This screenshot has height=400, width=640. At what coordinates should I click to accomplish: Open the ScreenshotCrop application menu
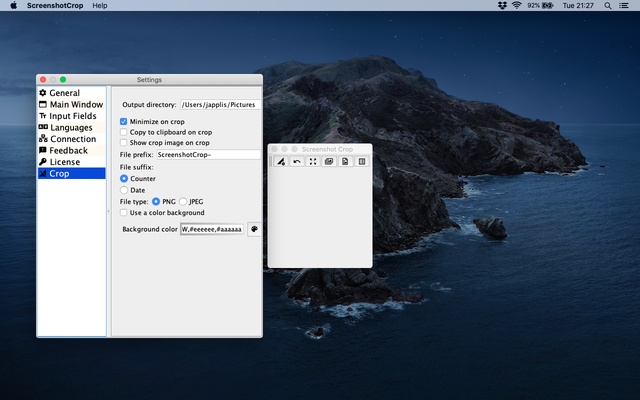55,5
